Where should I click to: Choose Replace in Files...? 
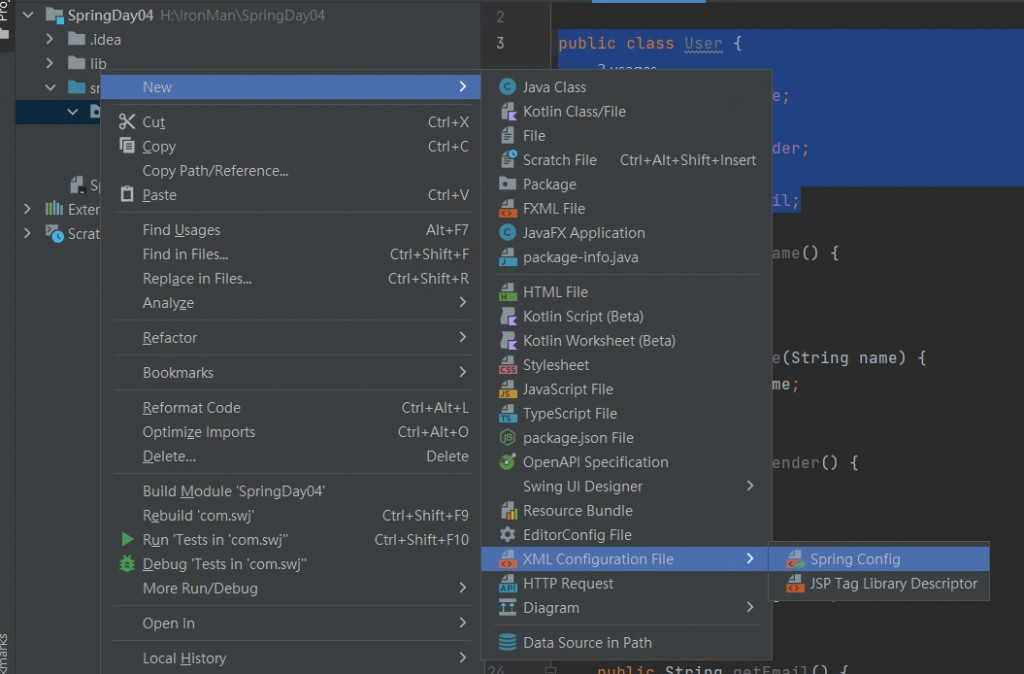[291, 278]
